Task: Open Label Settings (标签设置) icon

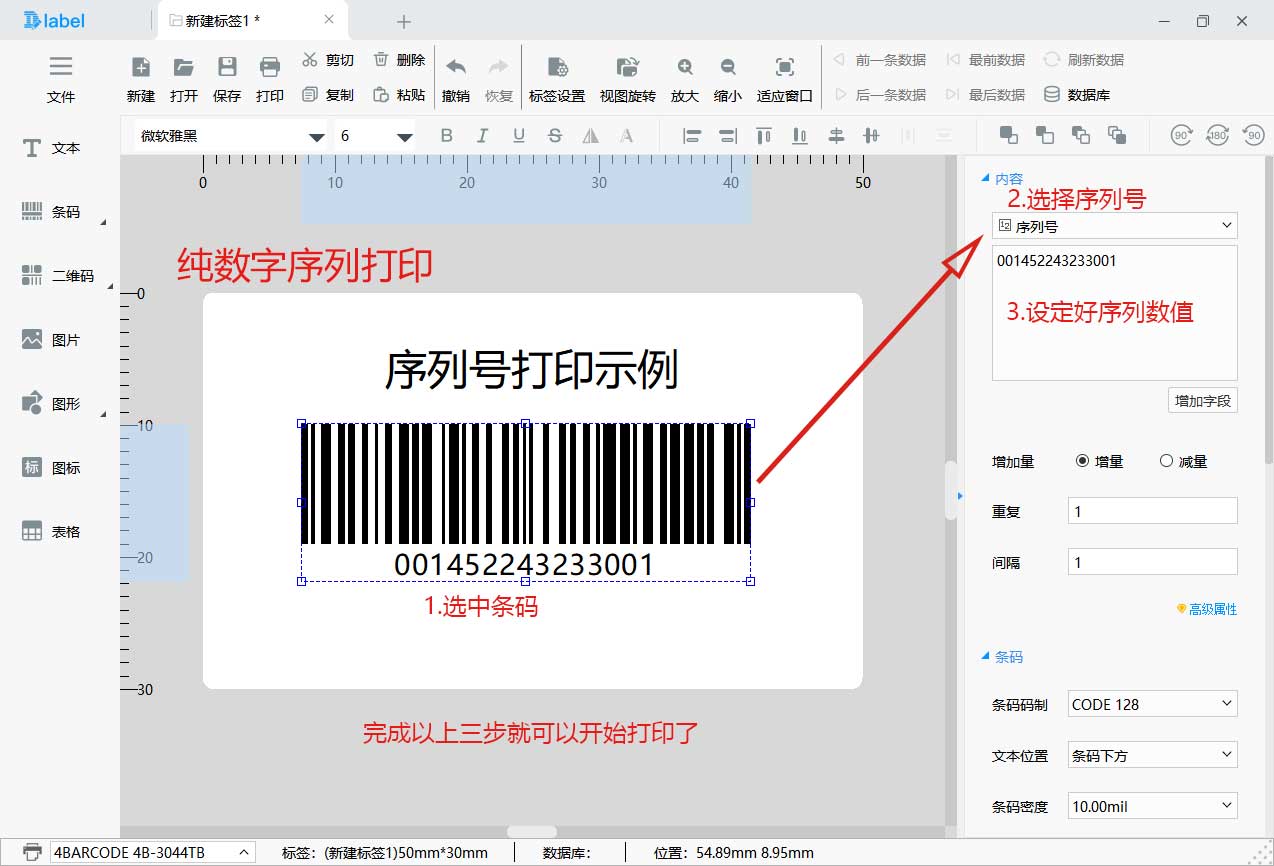Action: click(556, 68)
